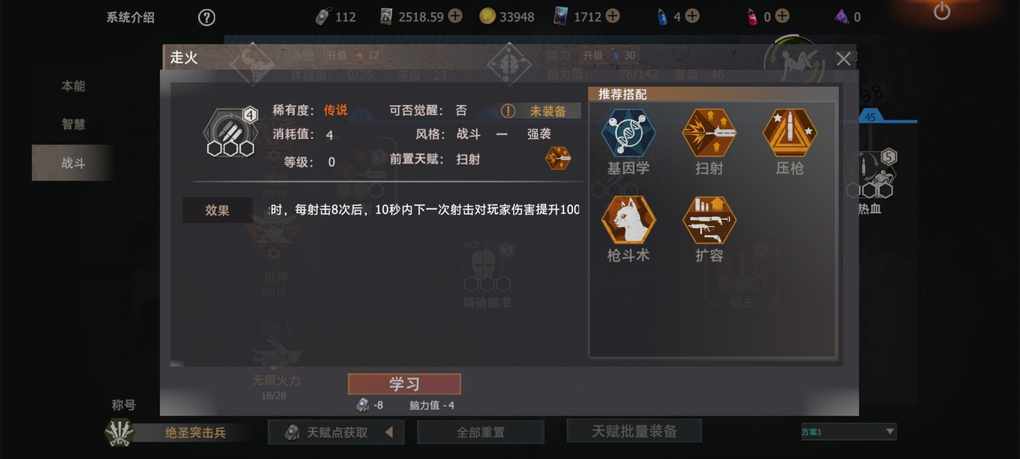
Task: Click the power icon at top right
Action: pyautogui.click(x=941, y=11)
